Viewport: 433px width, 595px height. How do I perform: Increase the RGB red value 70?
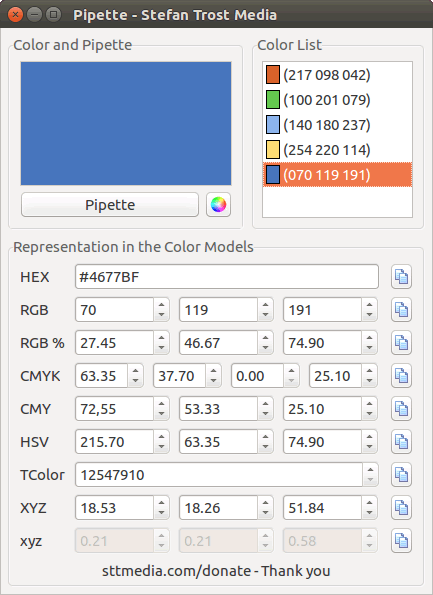coord(161,304)
